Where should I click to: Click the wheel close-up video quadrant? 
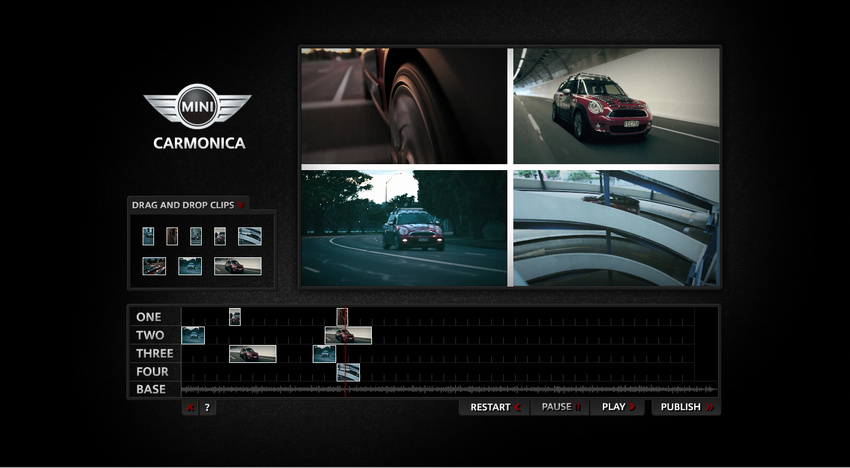click(404, 106)
